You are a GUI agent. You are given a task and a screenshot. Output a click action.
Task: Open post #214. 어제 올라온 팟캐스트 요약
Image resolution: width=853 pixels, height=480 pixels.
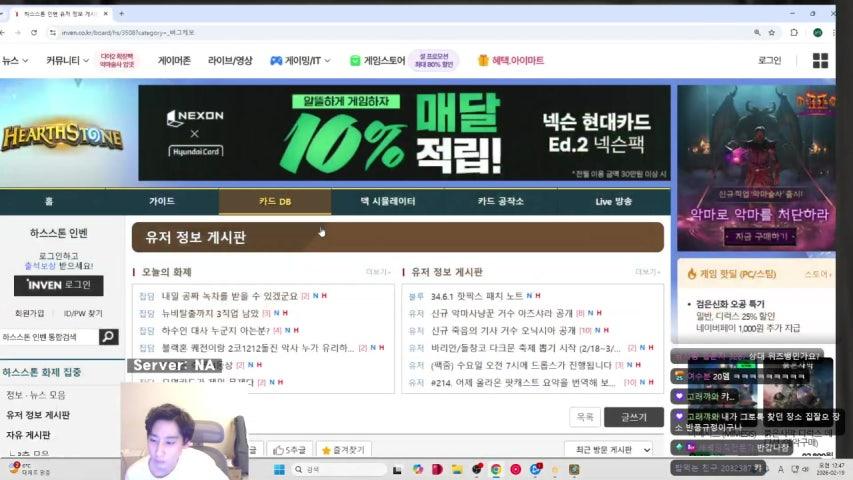[x=523, y=383]
